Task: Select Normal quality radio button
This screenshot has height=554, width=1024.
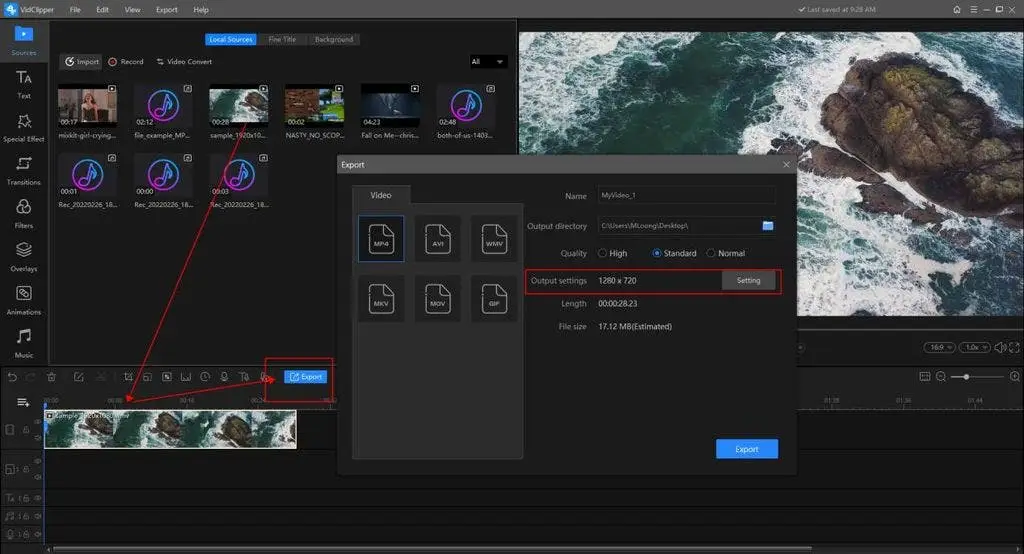Action: [711, 253]
